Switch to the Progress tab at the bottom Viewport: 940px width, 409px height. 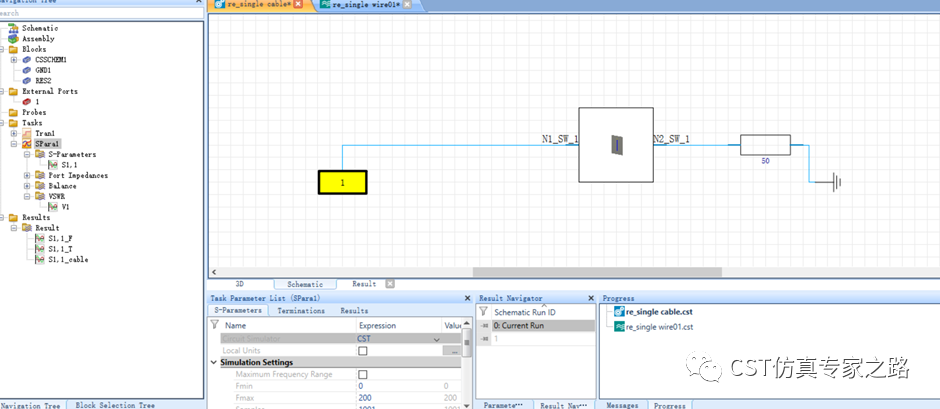pyautogui.click(x=670, y=405)
